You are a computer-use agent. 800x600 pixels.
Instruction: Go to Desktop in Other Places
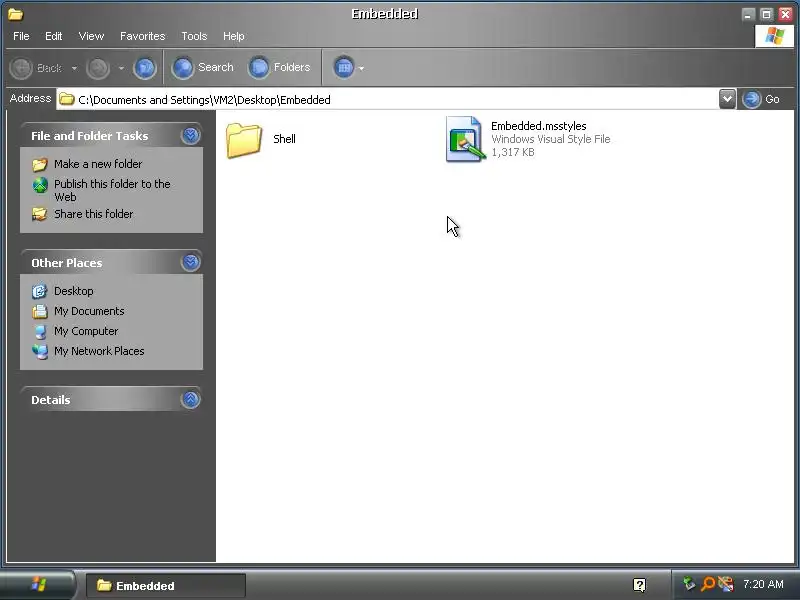(x=73, y=291)
